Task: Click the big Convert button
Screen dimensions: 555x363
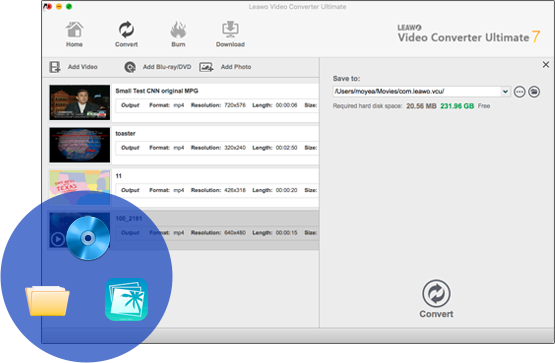Action: coord(436,299)
